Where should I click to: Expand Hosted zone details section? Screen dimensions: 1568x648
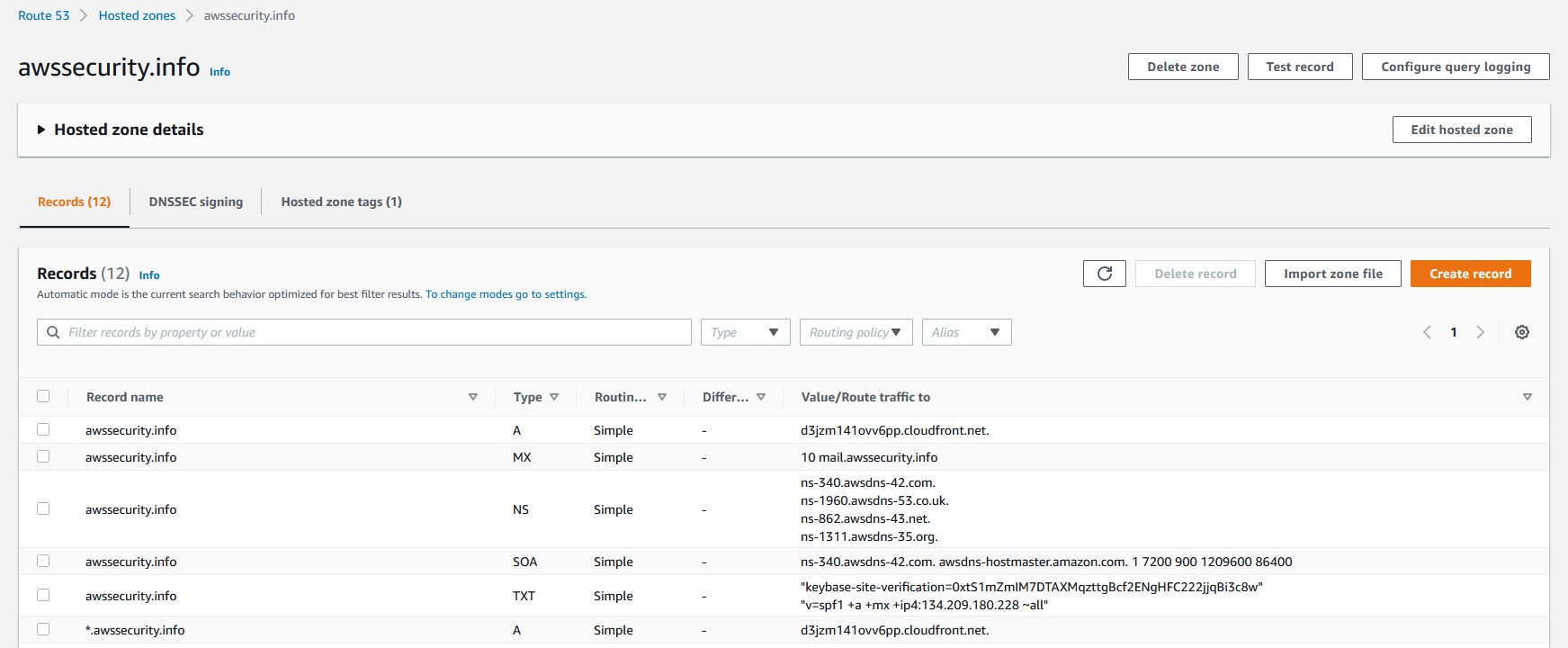[x=41, y=130]
